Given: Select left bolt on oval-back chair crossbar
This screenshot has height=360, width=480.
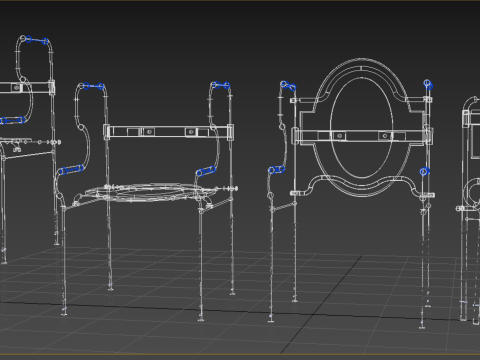Looking at the screenshot, I should (339, 136).
